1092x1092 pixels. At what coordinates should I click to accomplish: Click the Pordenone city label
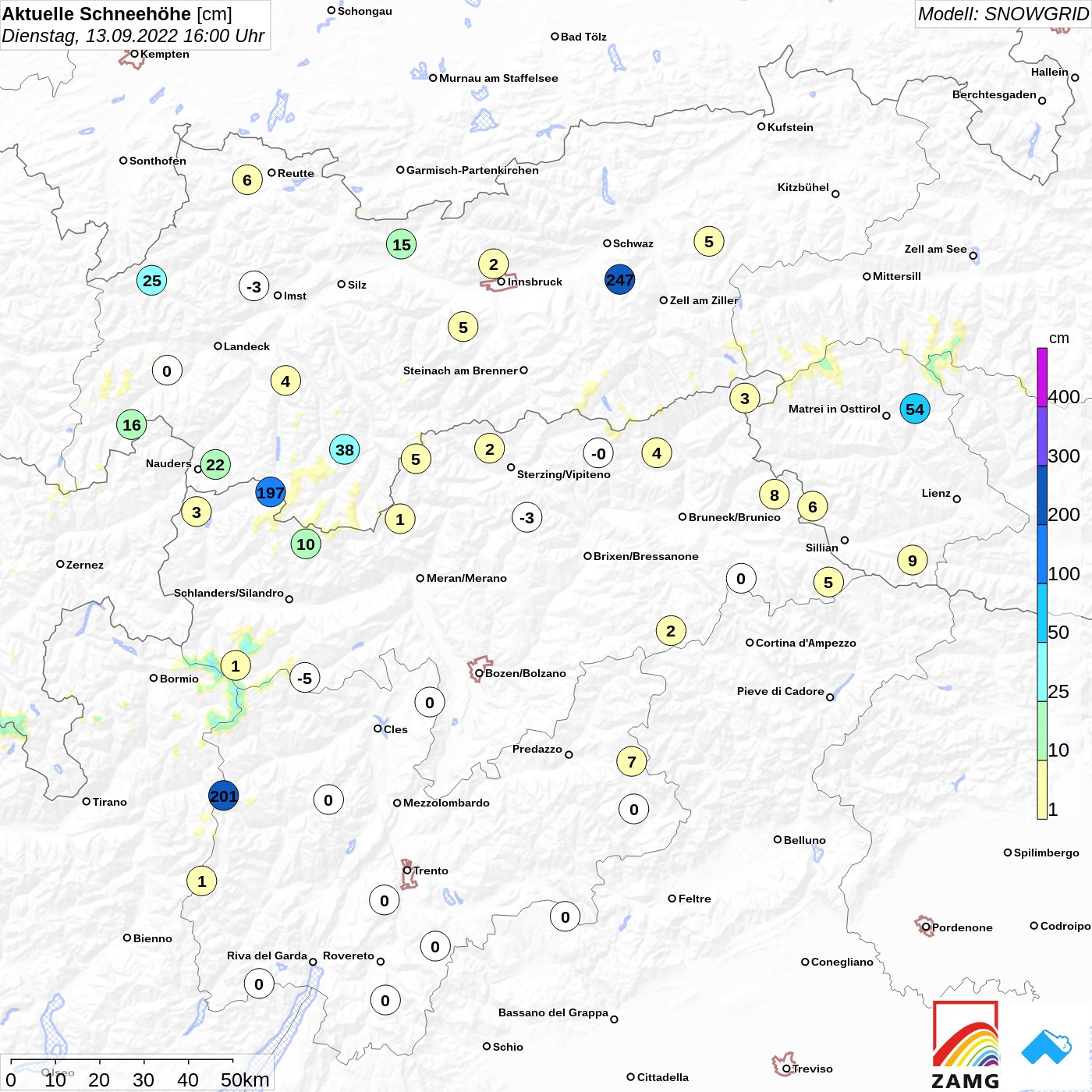tap(963, 927)
